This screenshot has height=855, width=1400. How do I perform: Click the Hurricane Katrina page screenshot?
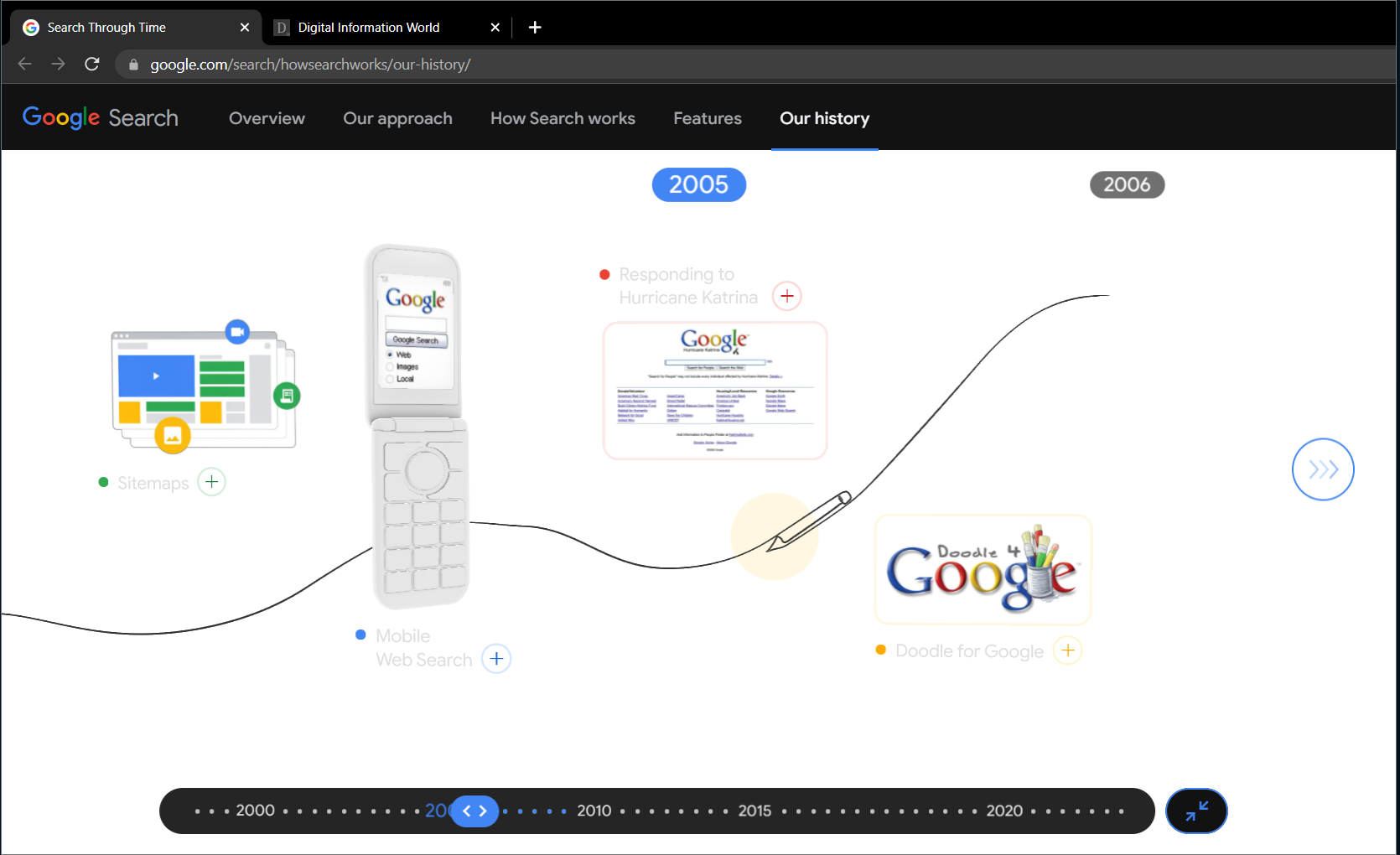pos(715,391)
